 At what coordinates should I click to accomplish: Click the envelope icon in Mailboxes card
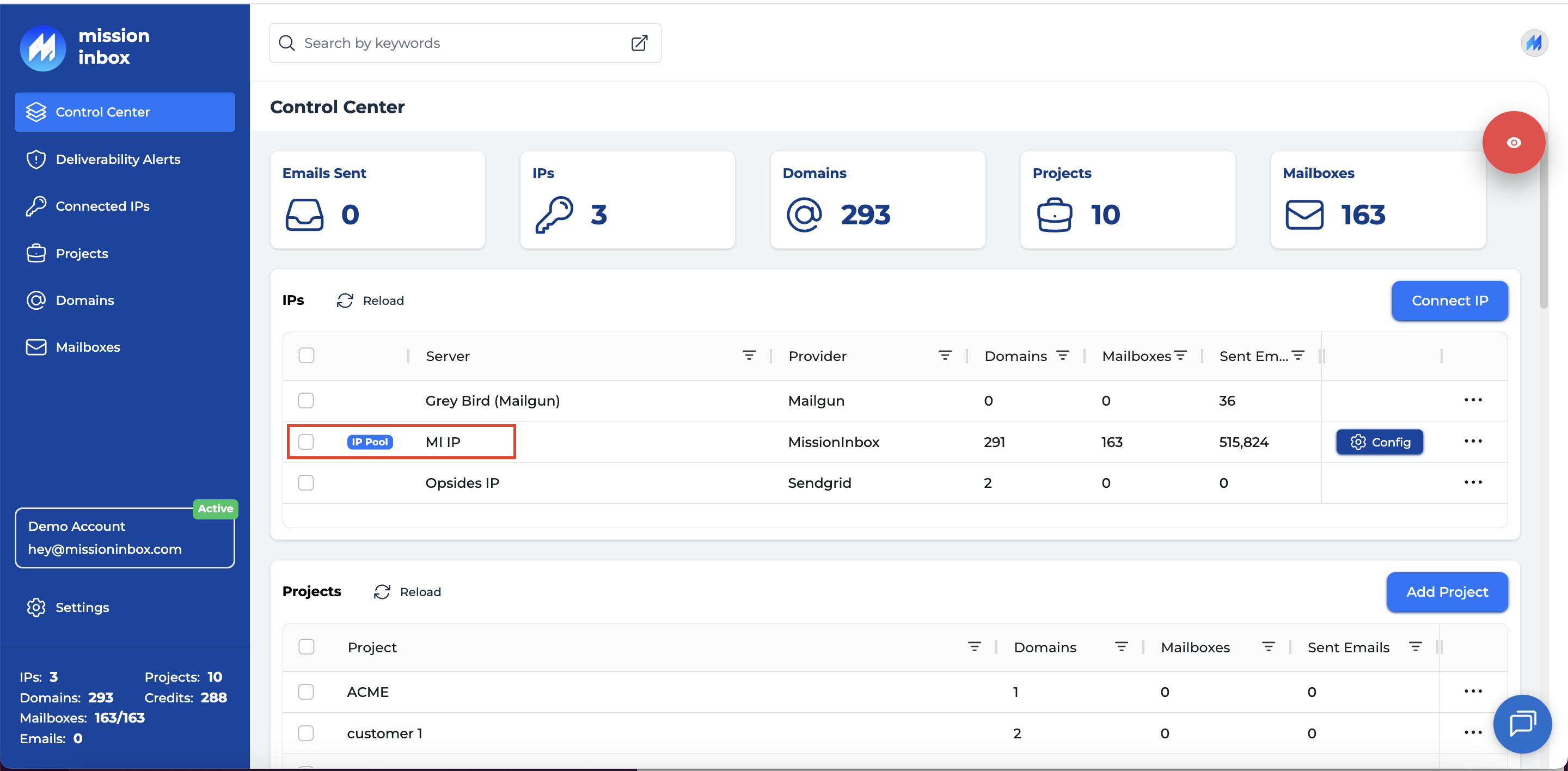pos(1304,215)
